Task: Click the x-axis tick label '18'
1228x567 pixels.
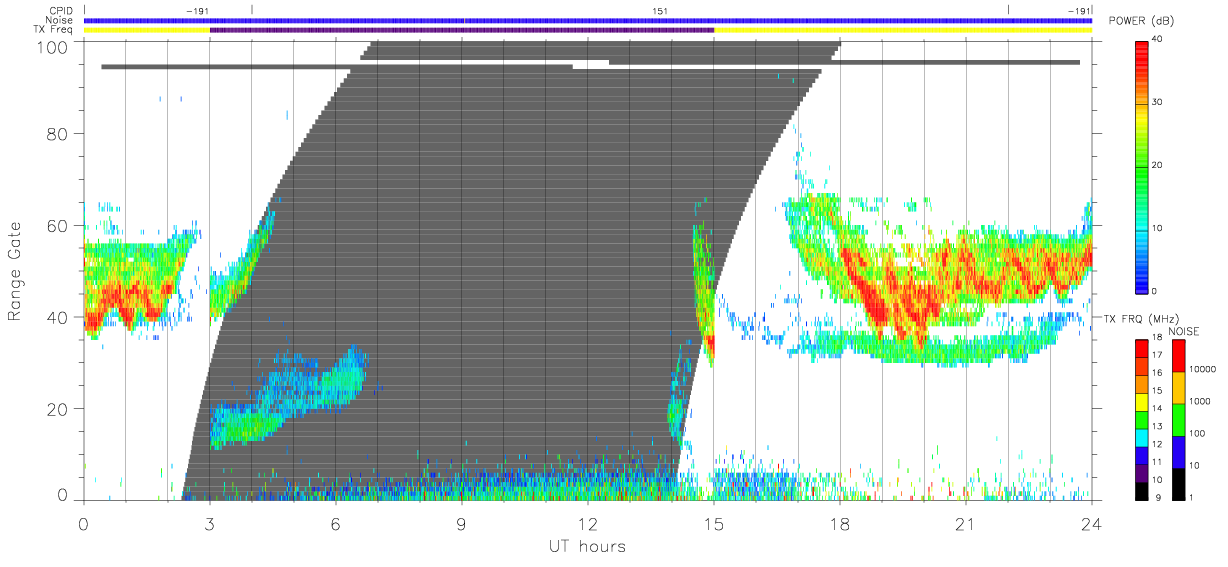Action: click(x=839, y=524)
